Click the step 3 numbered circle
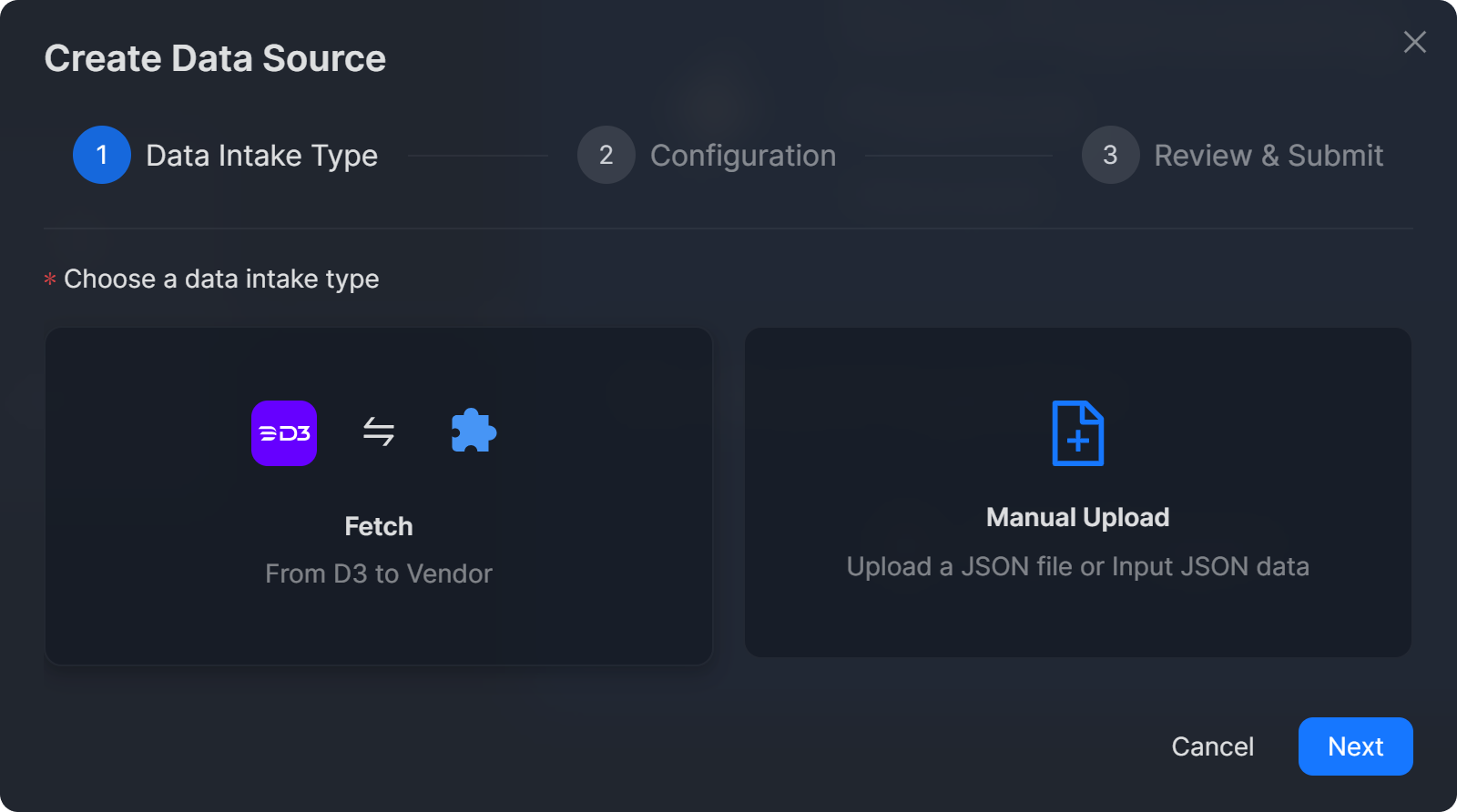The width and height of the screenshot is (1457, 812). [1110, 155]
